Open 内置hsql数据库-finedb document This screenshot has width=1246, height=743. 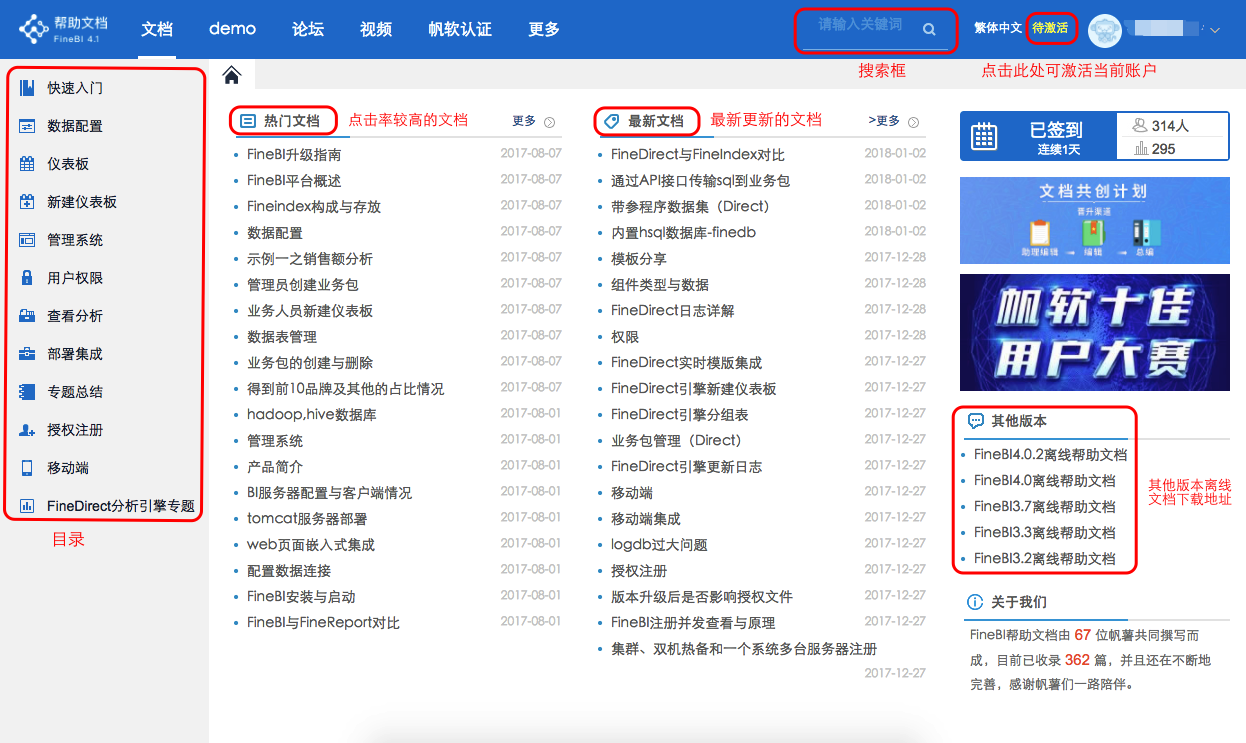[x=683, y=233]
